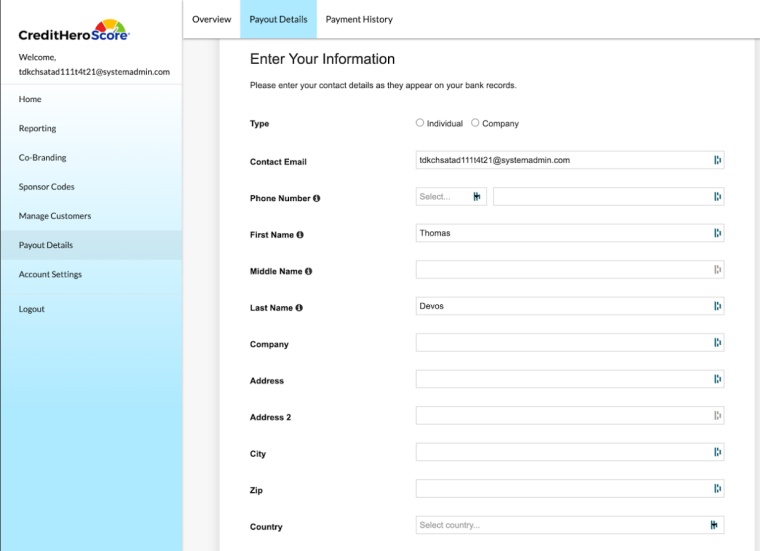Click the info icon beside Phone Number
The height and width of the screenshot is (551, 760).
[317, 198]
